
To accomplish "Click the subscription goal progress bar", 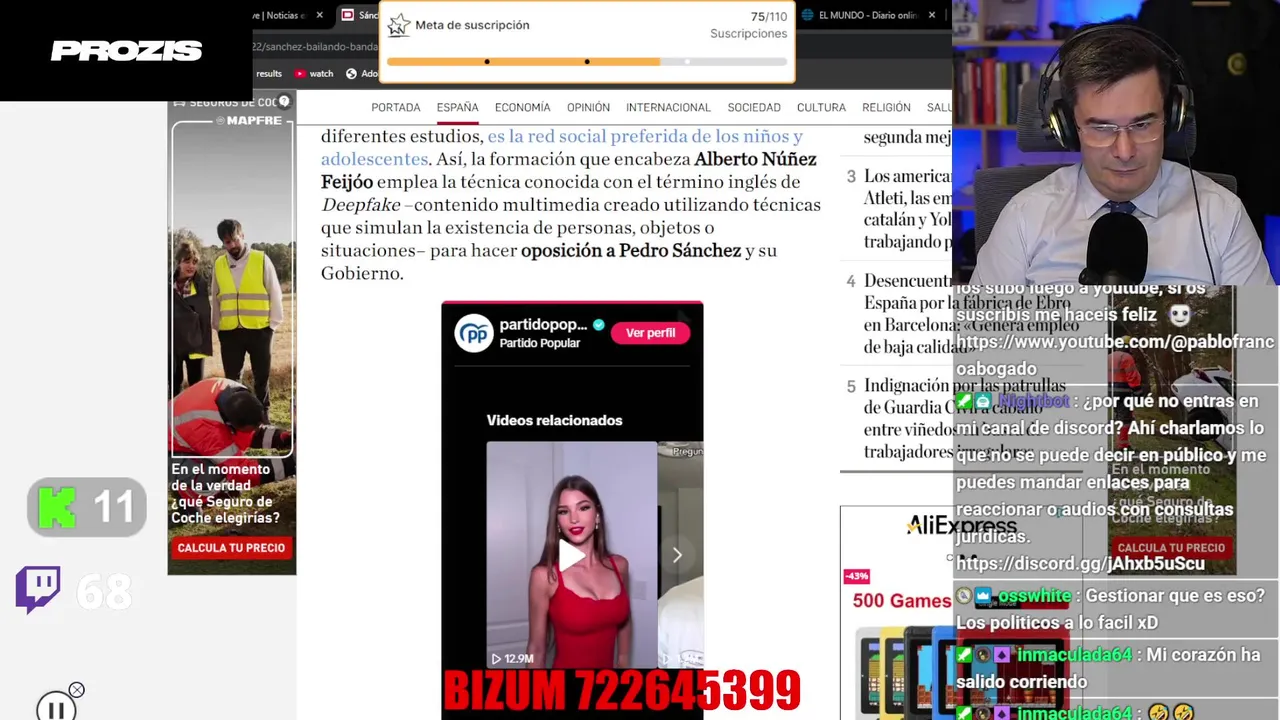I will point(587,62).
